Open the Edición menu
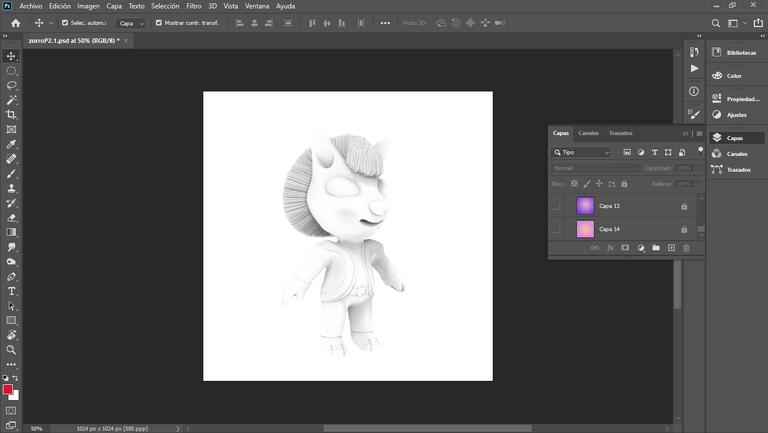Image resolution: width=768 pixels, height=433 pixels. coord(60,6)
